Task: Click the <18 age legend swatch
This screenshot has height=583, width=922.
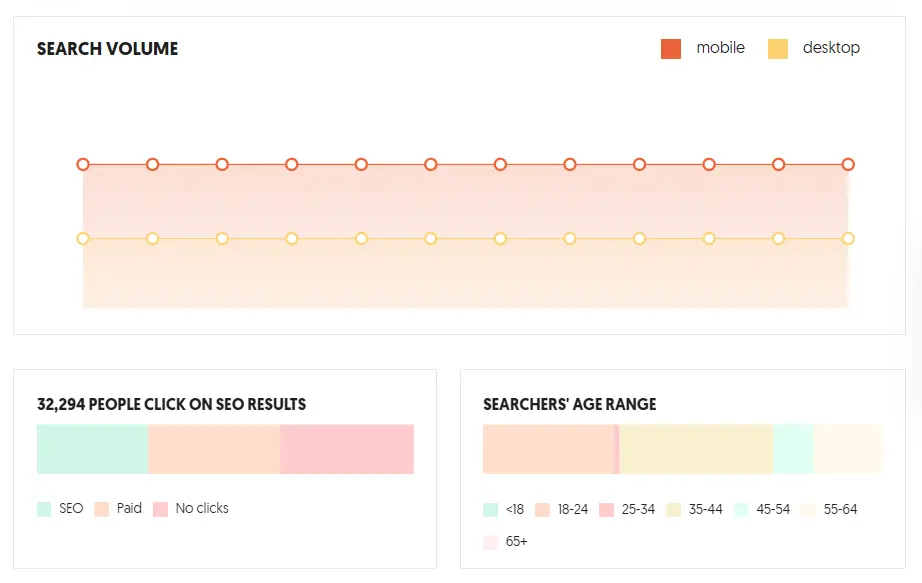Action: (490, 510)
